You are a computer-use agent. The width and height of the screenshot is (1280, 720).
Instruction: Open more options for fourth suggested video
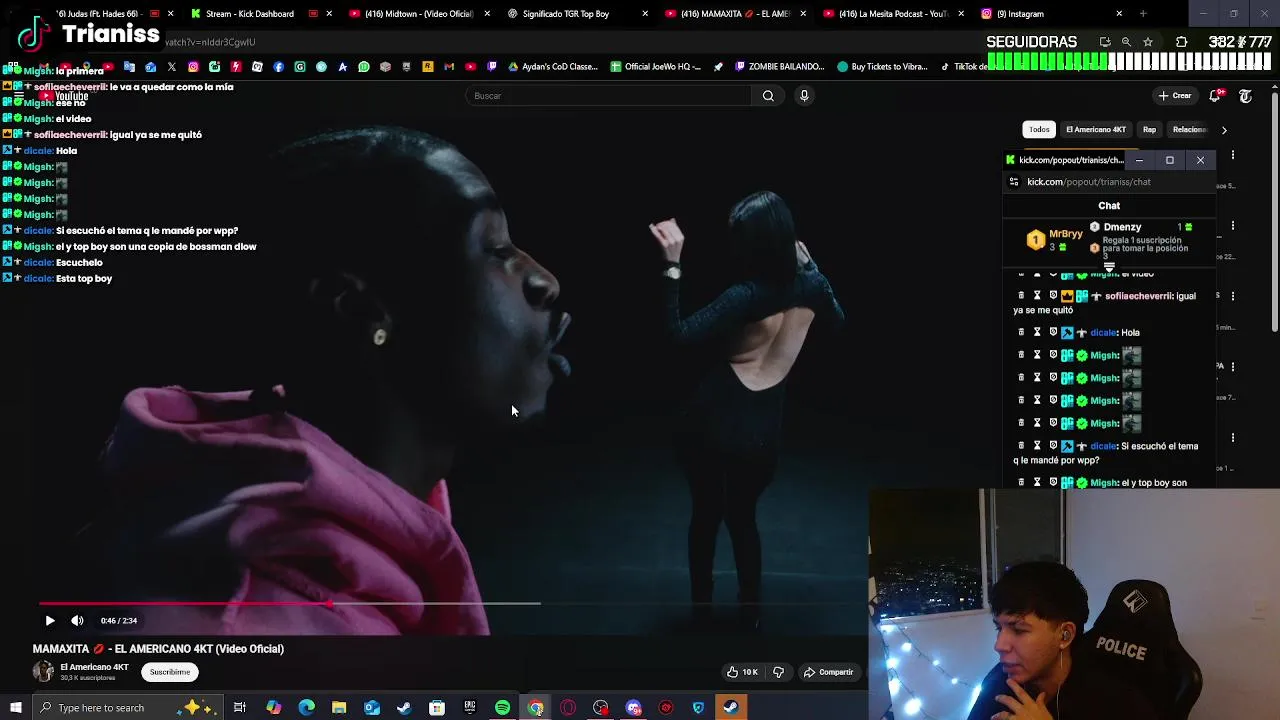tap(1233, 367)
